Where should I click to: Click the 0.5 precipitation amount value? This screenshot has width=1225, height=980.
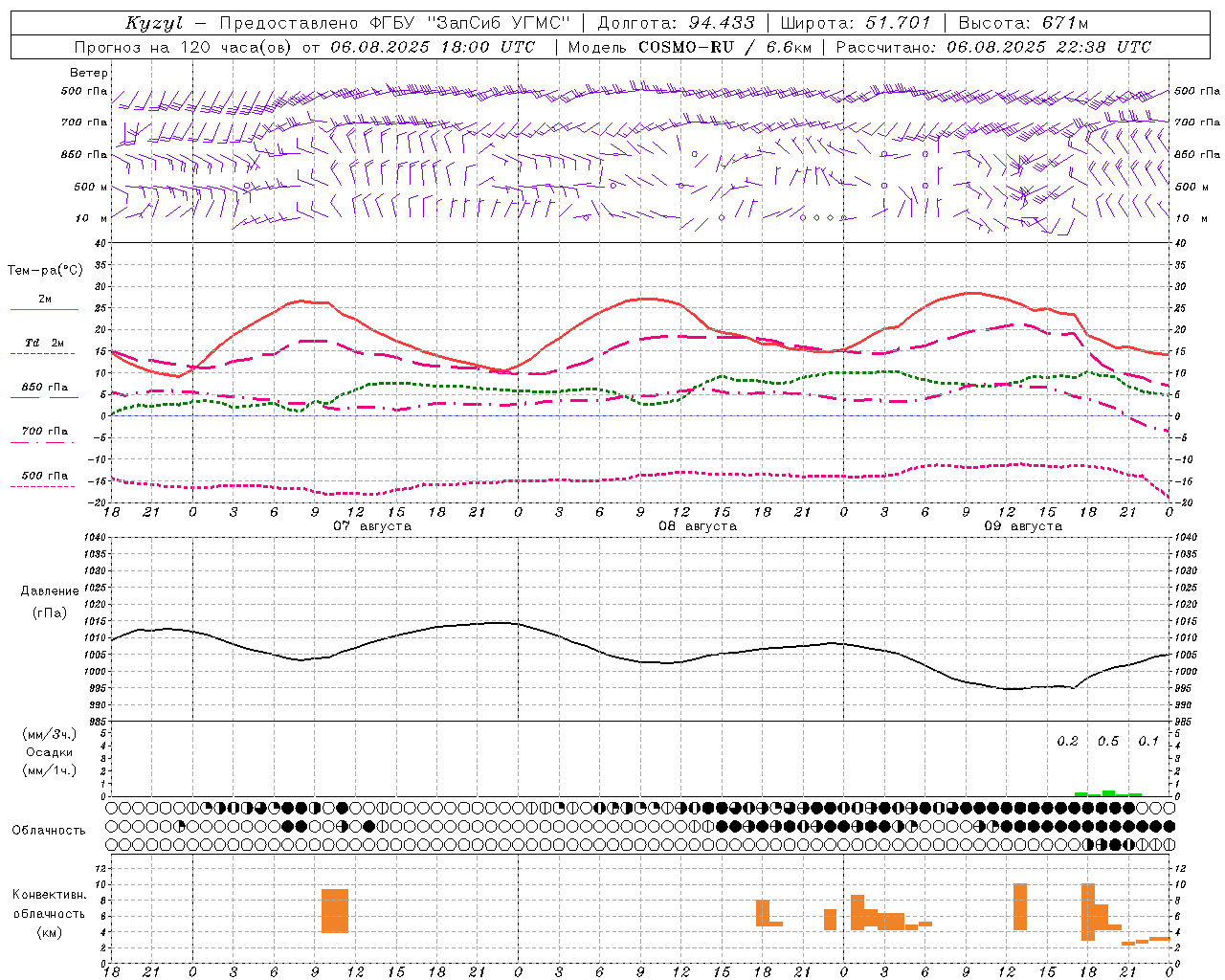click(1108, 742)
